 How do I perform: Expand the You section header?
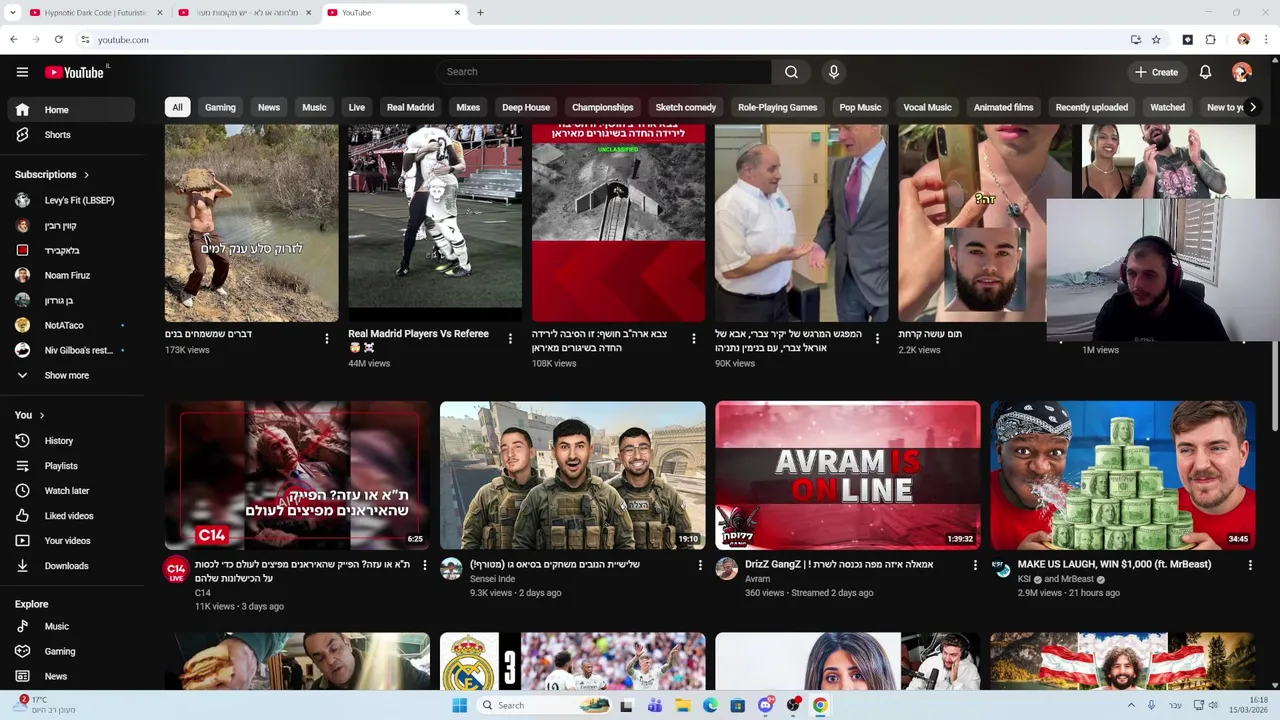click(x=30, y=415)
